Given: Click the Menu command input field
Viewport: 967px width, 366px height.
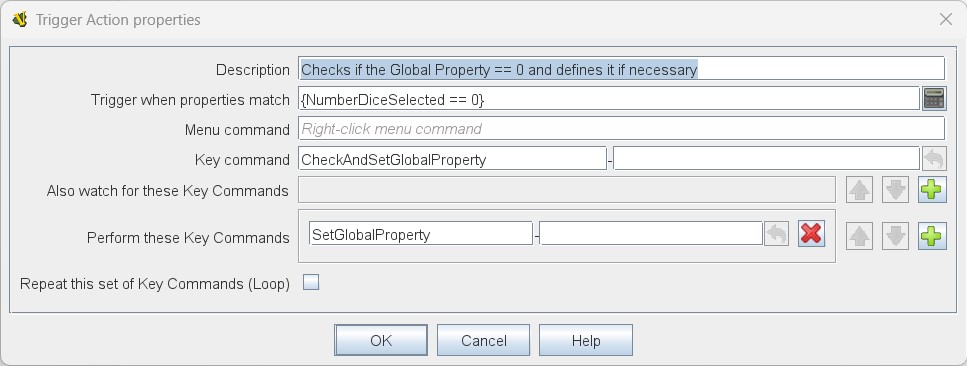Looking at the screenshot, I should [622, 128].
